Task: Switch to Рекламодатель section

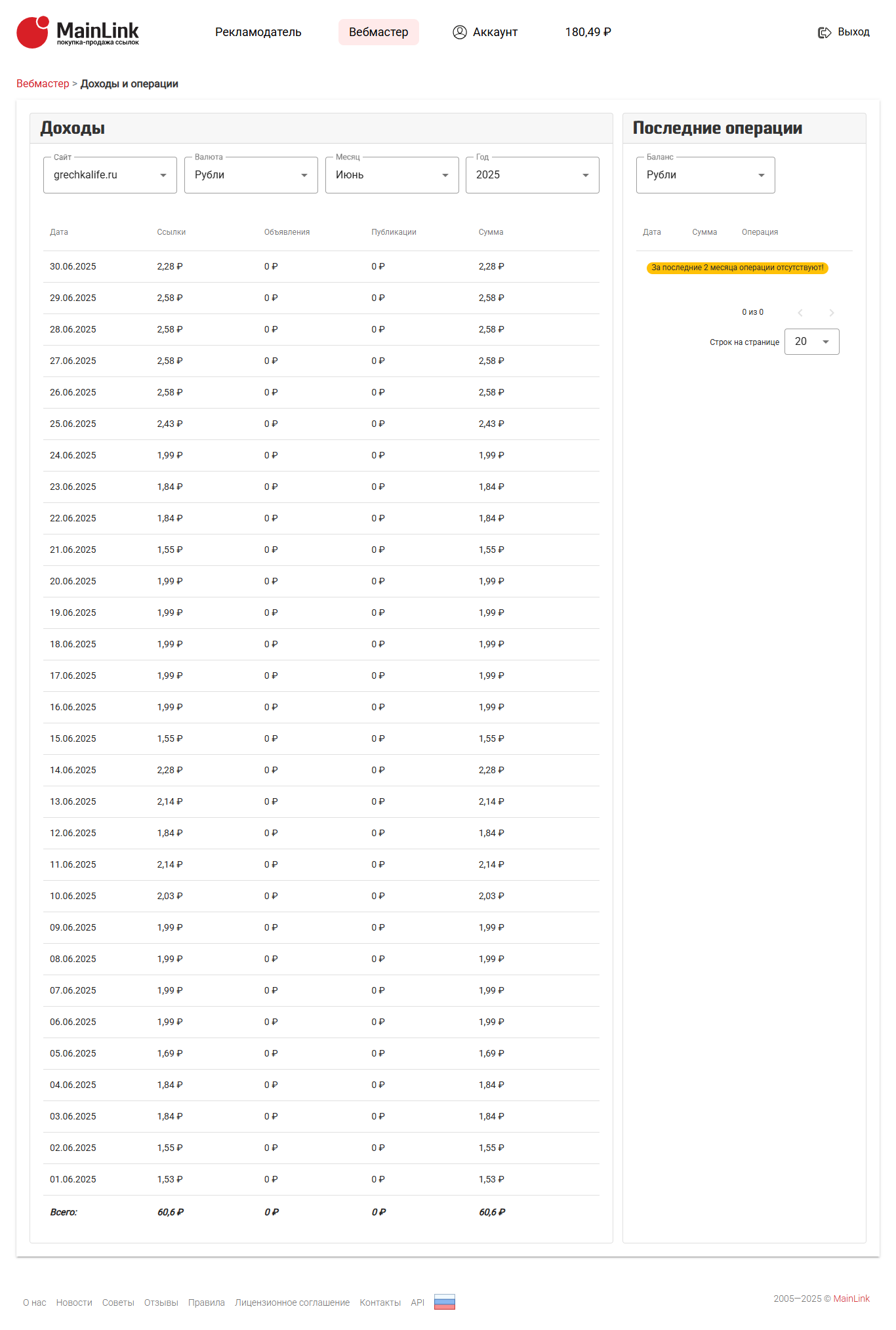Action: click(258, 32)
